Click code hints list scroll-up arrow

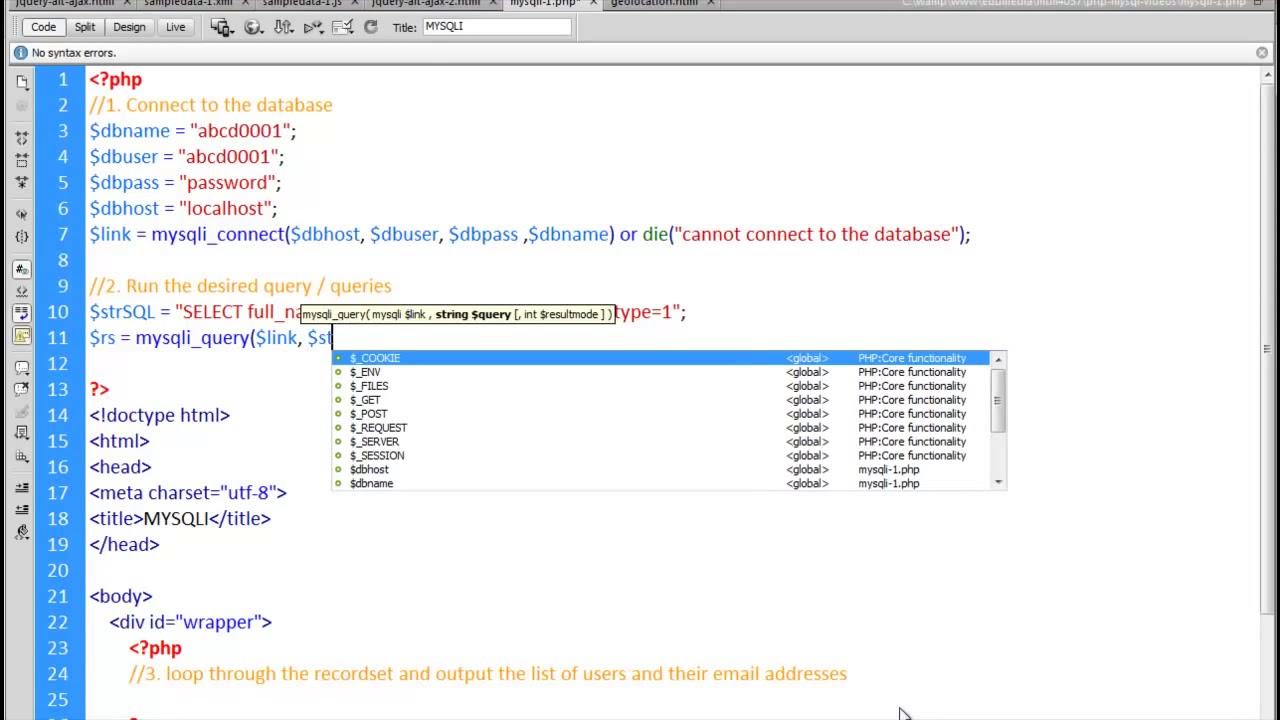tap(998, 359)
